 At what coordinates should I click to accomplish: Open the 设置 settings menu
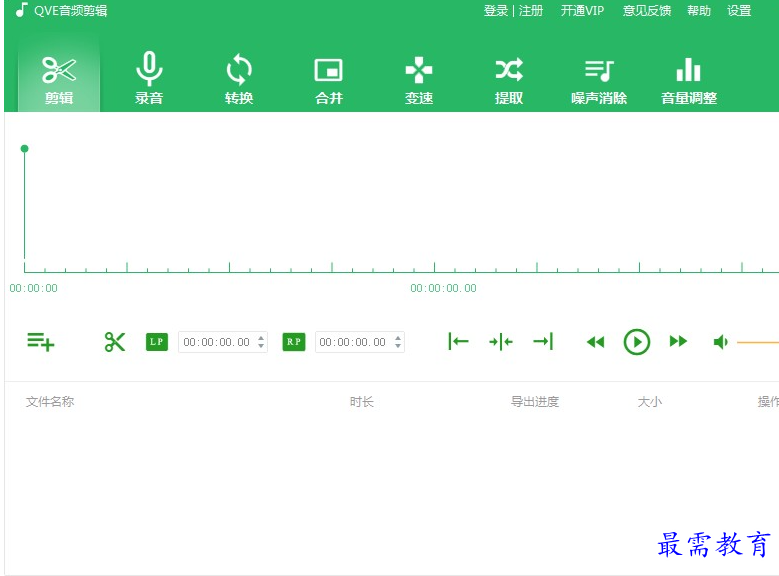739,10
